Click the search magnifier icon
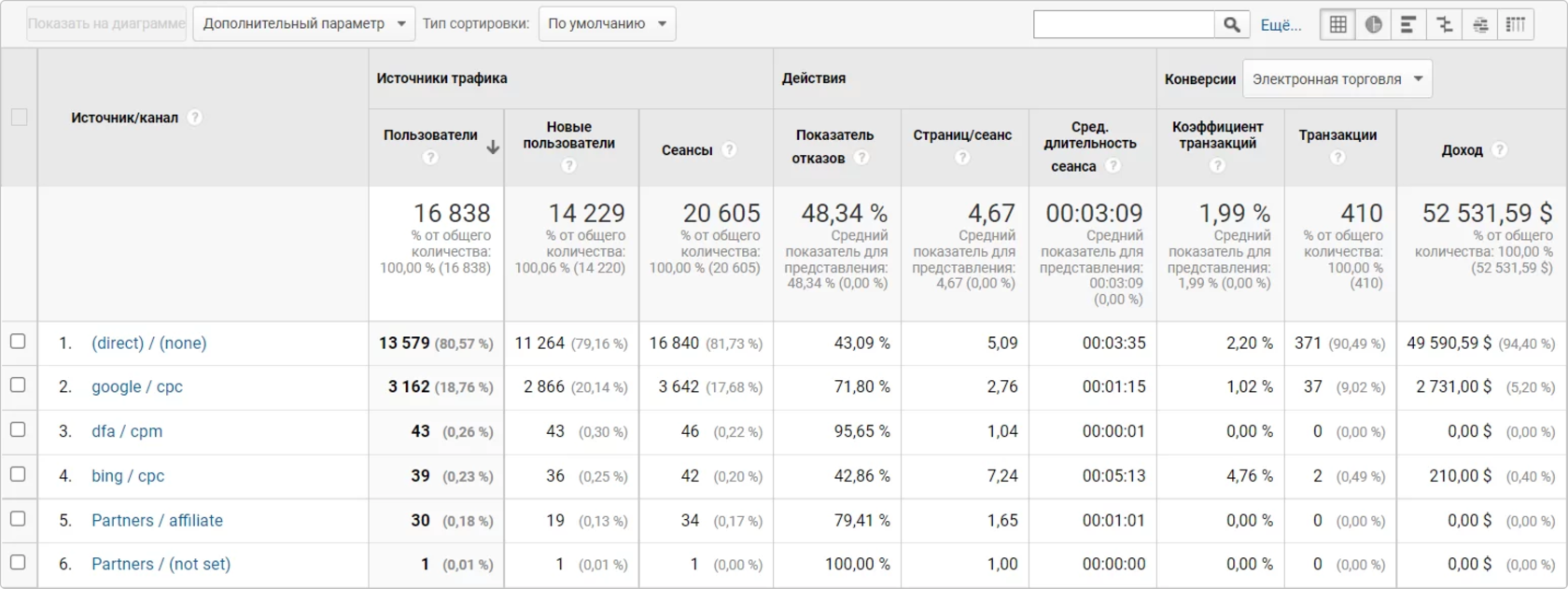The image size is (1568, 589). pyautogui.click(x=1232, y=24)
